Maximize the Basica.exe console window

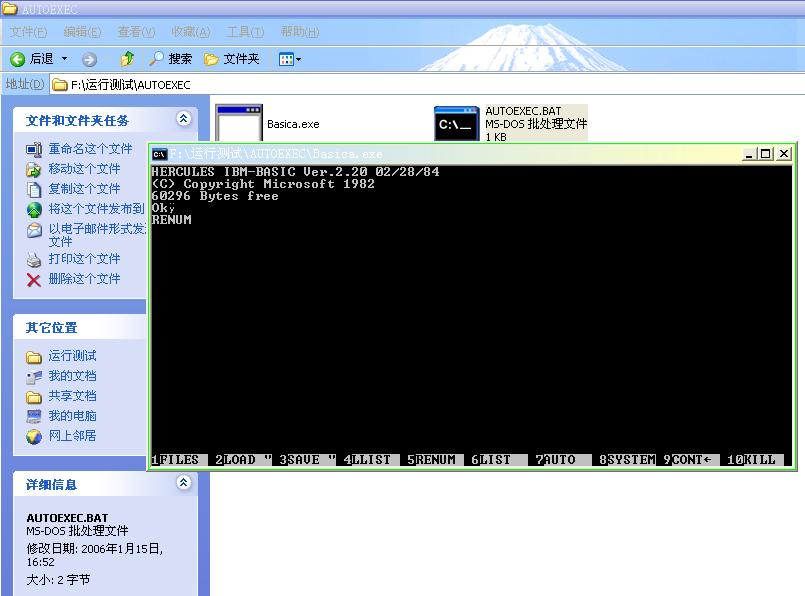tap(766, 154)
